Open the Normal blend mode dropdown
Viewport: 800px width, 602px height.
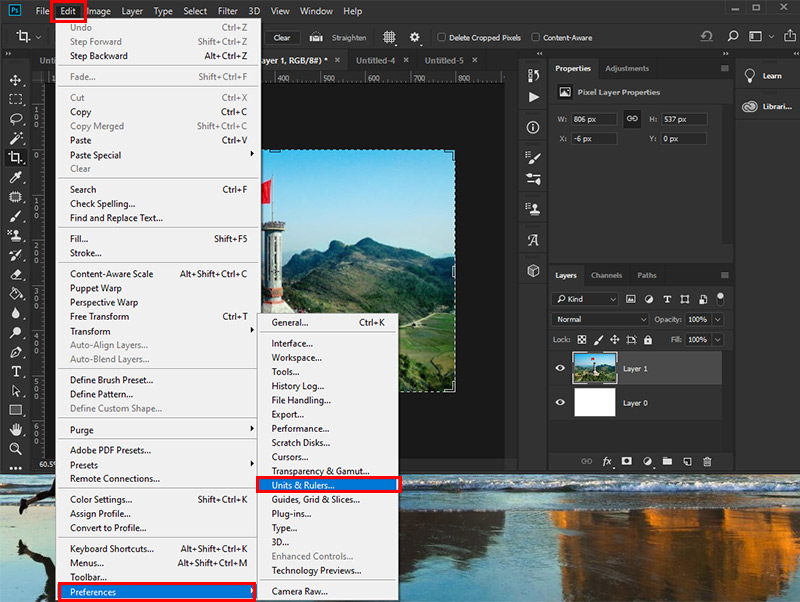coord(601,319)
